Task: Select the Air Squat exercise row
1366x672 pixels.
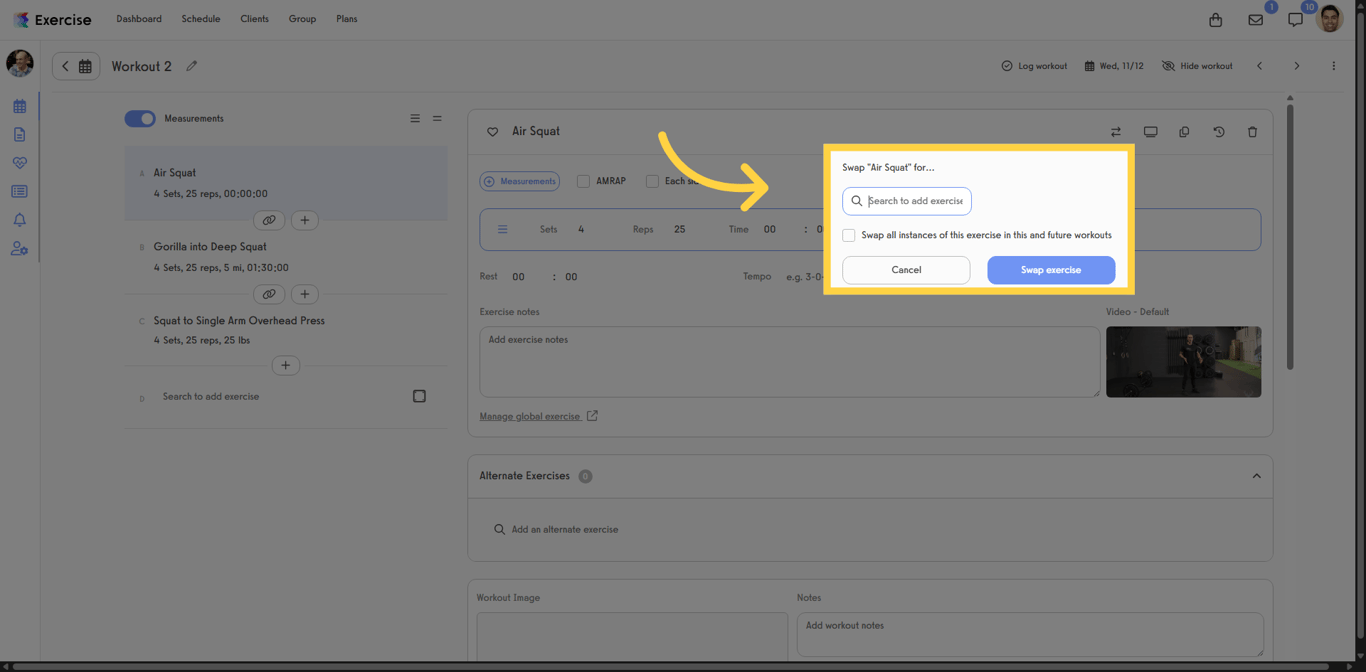Action: (286, 183)
